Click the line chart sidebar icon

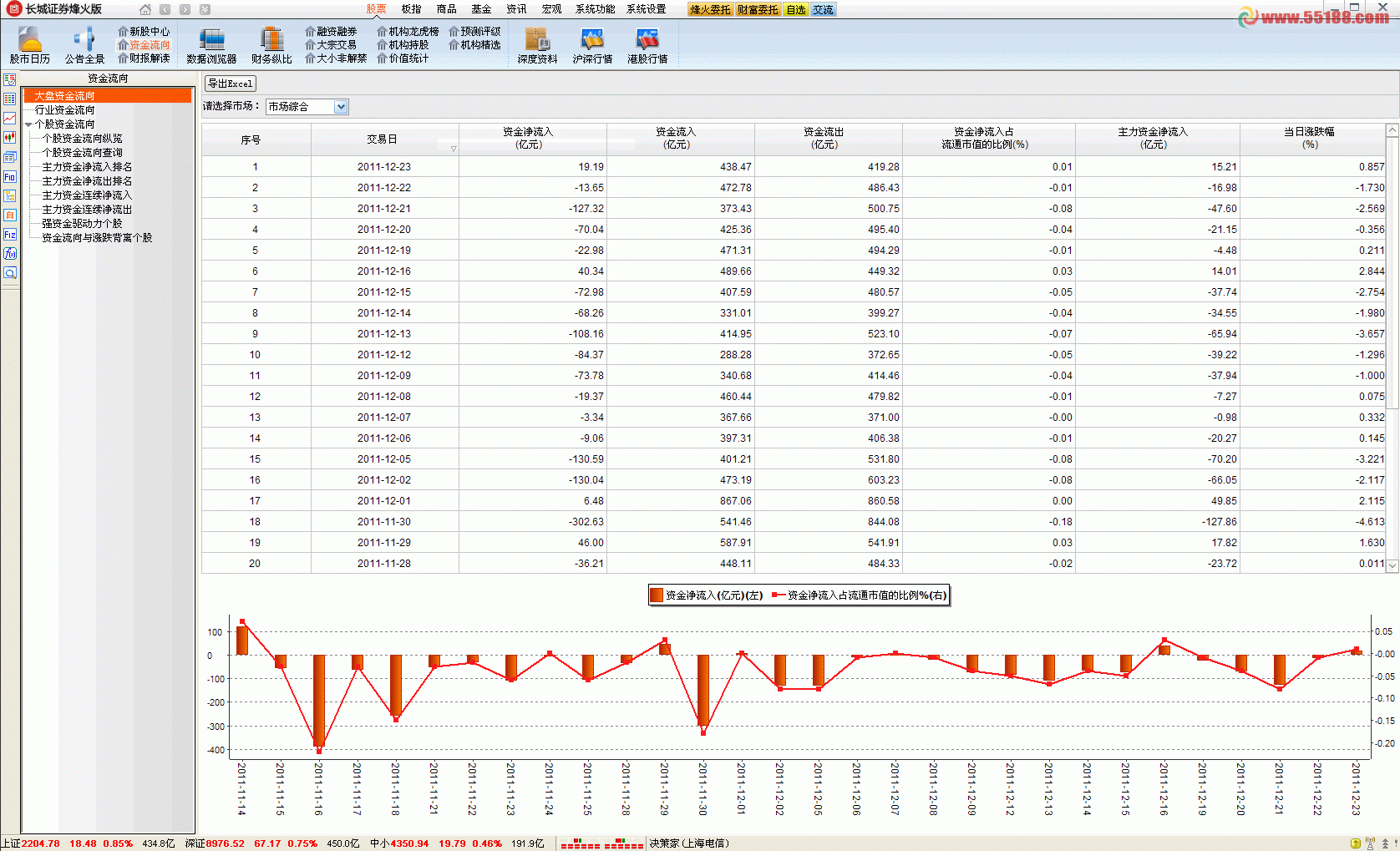point(10,119)
